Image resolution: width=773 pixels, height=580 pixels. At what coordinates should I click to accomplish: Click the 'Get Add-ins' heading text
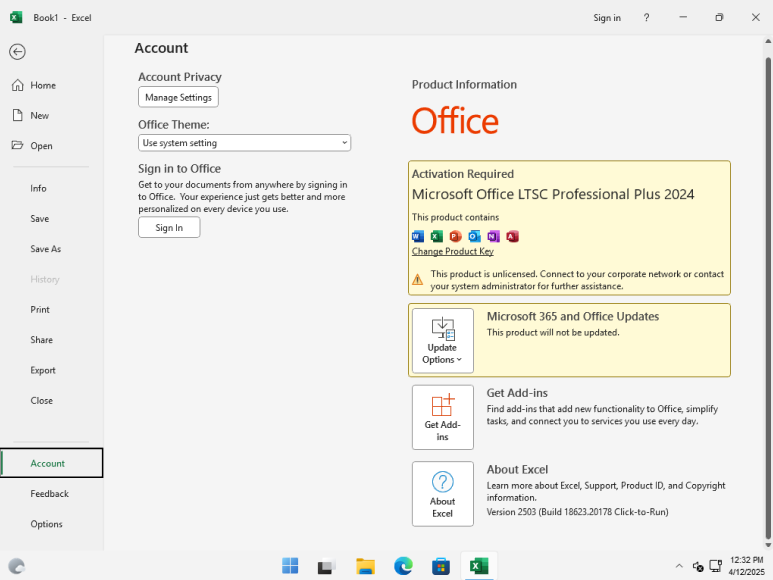[x=517, y=393]
